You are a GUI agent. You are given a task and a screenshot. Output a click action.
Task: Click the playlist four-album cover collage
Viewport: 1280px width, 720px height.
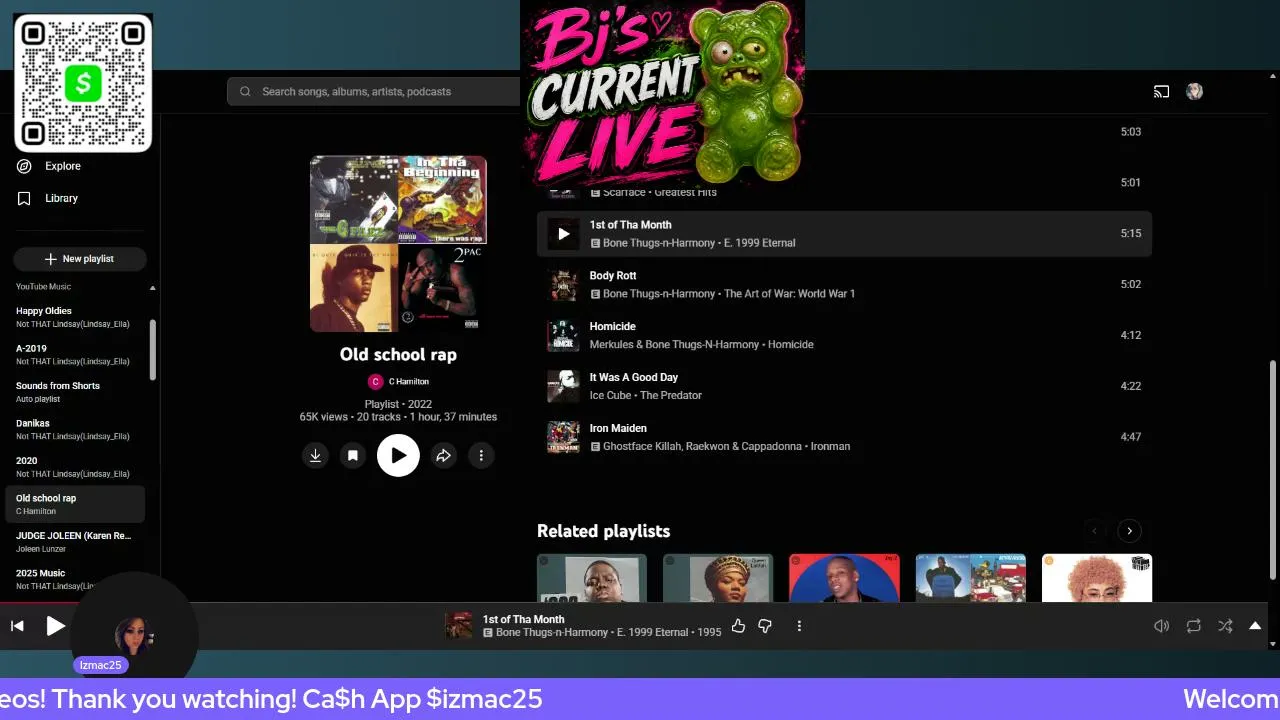[398, 244]
